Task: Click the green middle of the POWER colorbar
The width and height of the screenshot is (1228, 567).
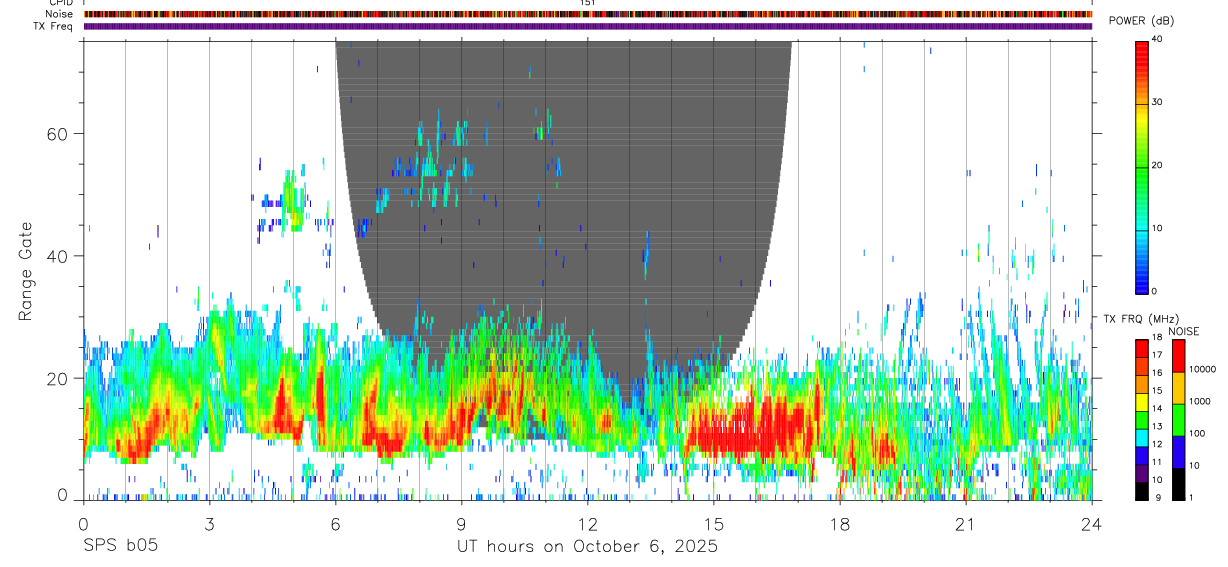Action: point(1141,170)
